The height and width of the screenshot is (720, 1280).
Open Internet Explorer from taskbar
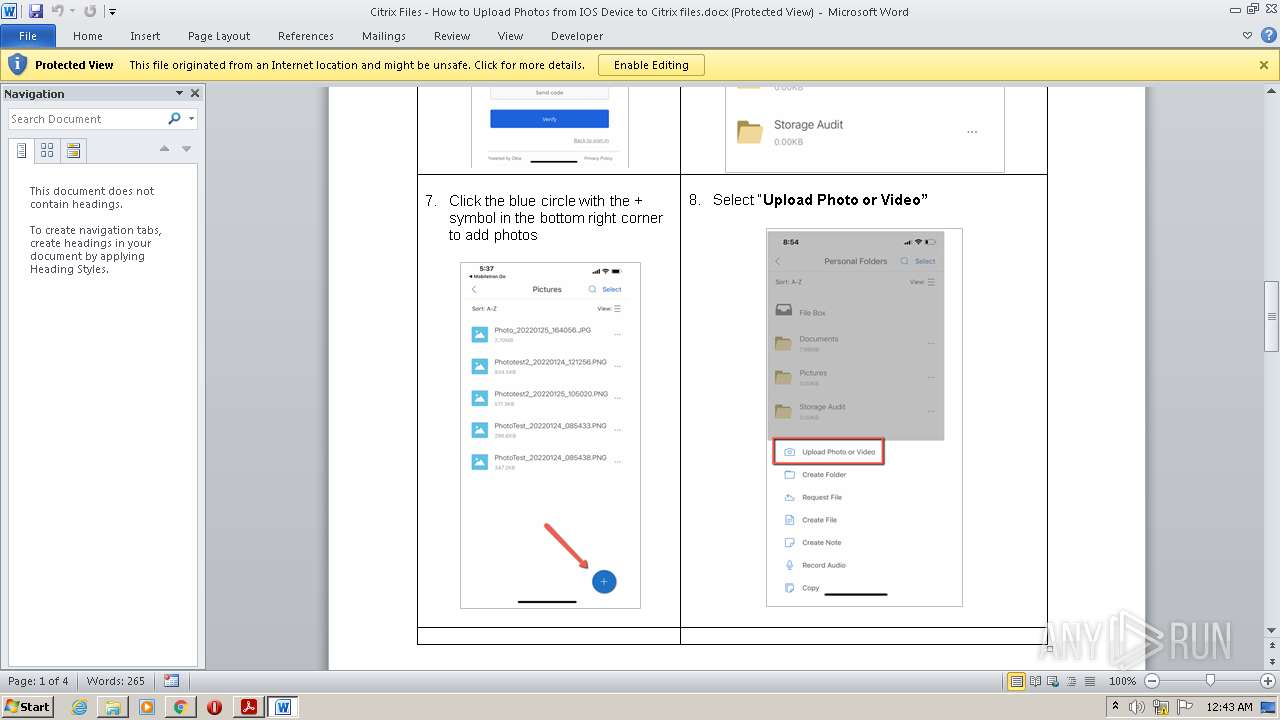(80, 707)
